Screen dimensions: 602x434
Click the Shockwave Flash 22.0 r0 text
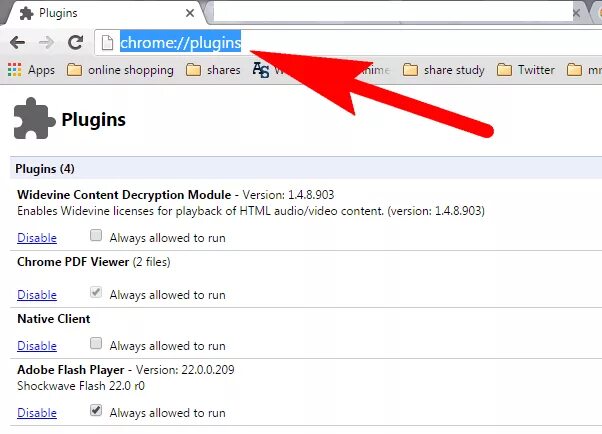tap(81, 386)
